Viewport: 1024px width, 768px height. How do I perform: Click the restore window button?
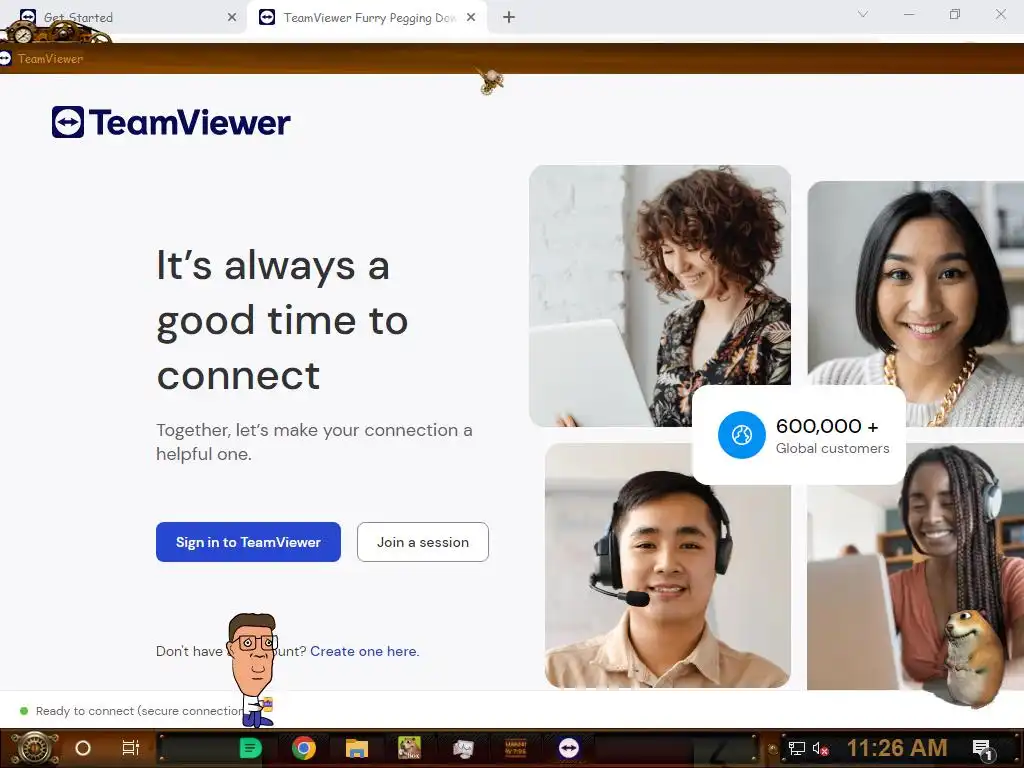[955, 14]
